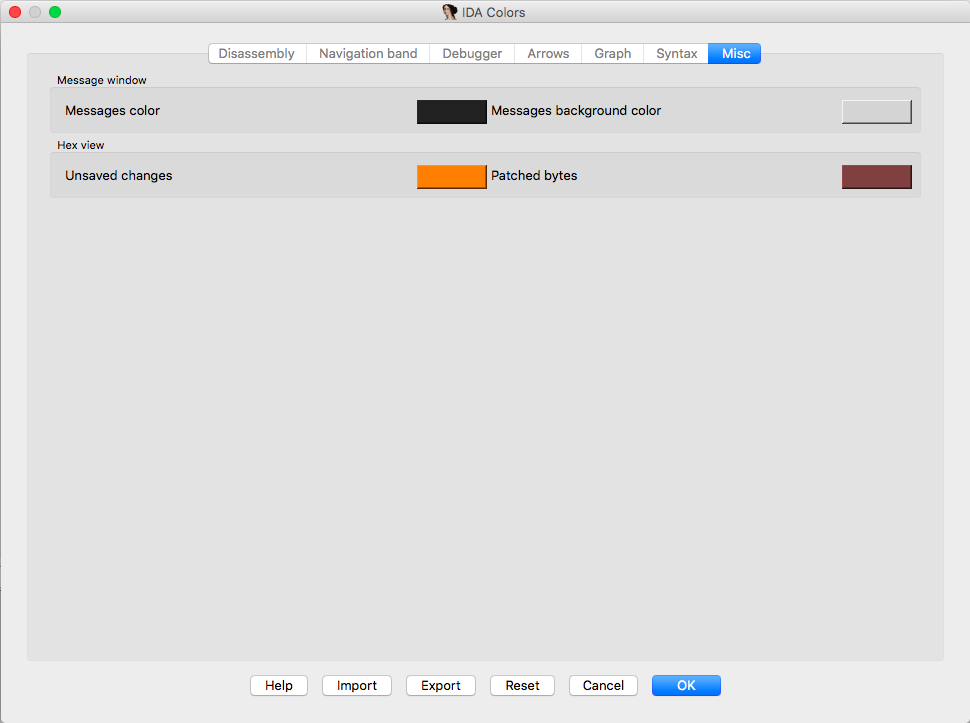
Task: Click the 'Patched bytes' label
Action: pyautogui.click(x=534, y=176)
